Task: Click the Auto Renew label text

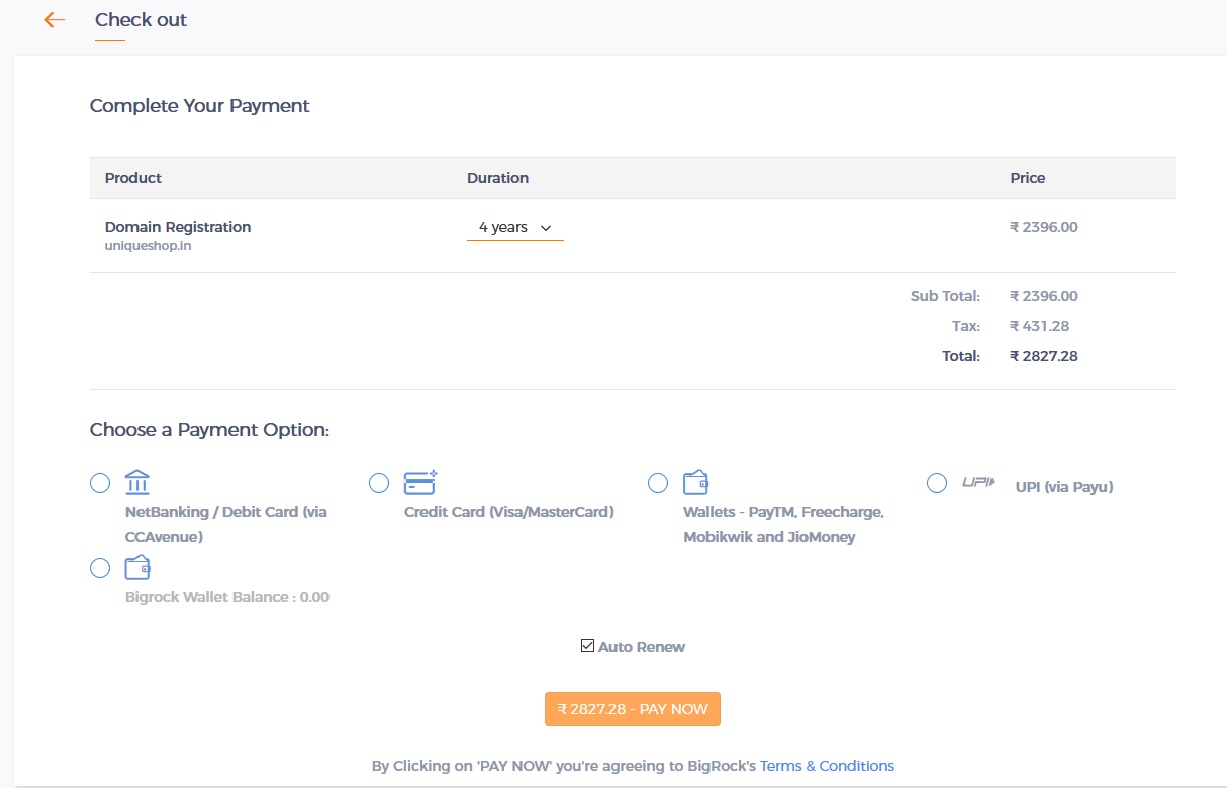Action: [x=642, y=647]
